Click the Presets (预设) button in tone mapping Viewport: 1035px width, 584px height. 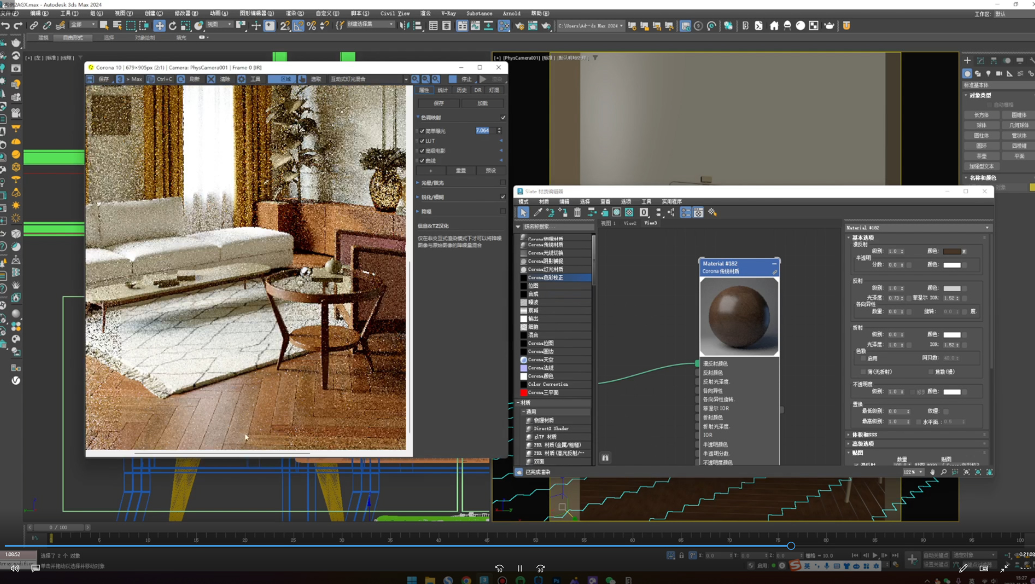pos(490,170)
